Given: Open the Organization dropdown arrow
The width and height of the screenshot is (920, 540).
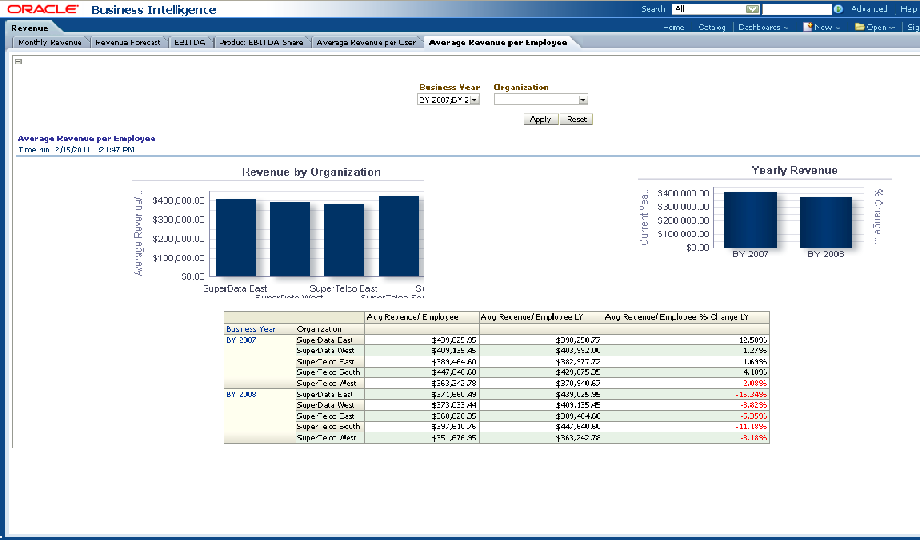Looking at the screenshot, I should point(582,100).
